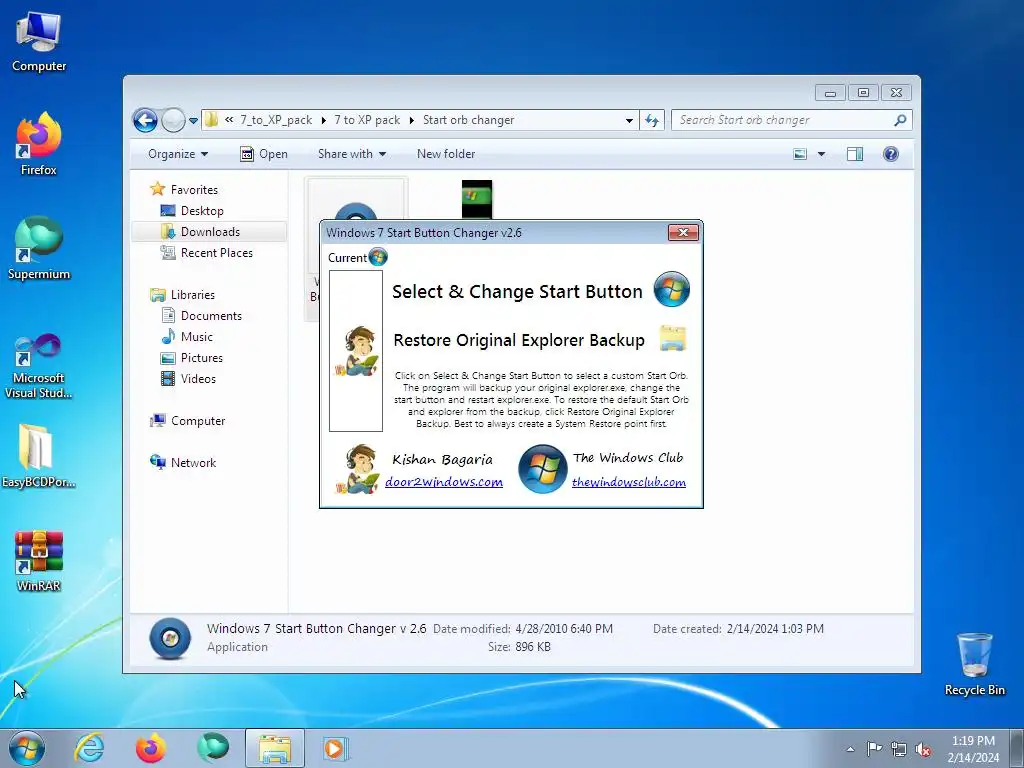
Task: Click The Windows Club orb logo
Action: coord(543,469)
